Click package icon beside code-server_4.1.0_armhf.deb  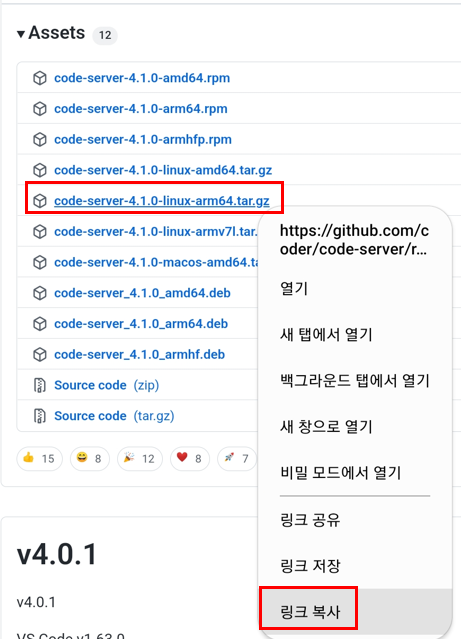coord(40,355)
